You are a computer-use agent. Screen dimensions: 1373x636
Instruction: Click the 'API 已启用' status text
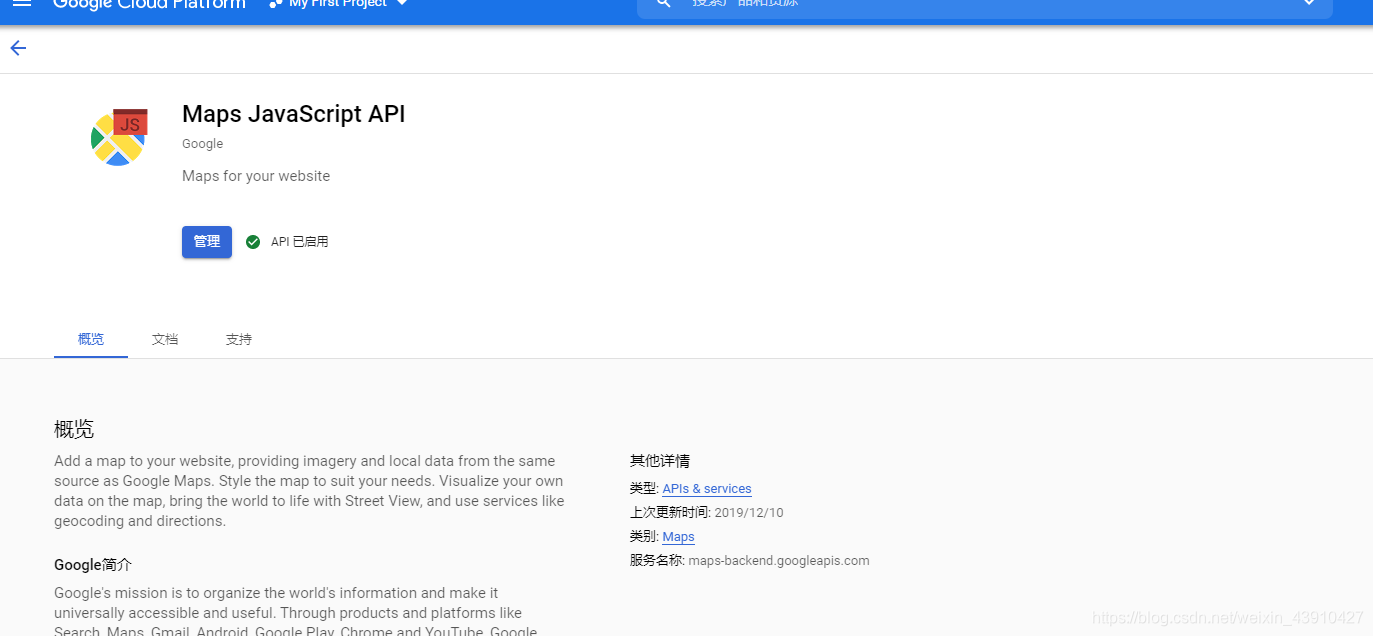[300, 242]
